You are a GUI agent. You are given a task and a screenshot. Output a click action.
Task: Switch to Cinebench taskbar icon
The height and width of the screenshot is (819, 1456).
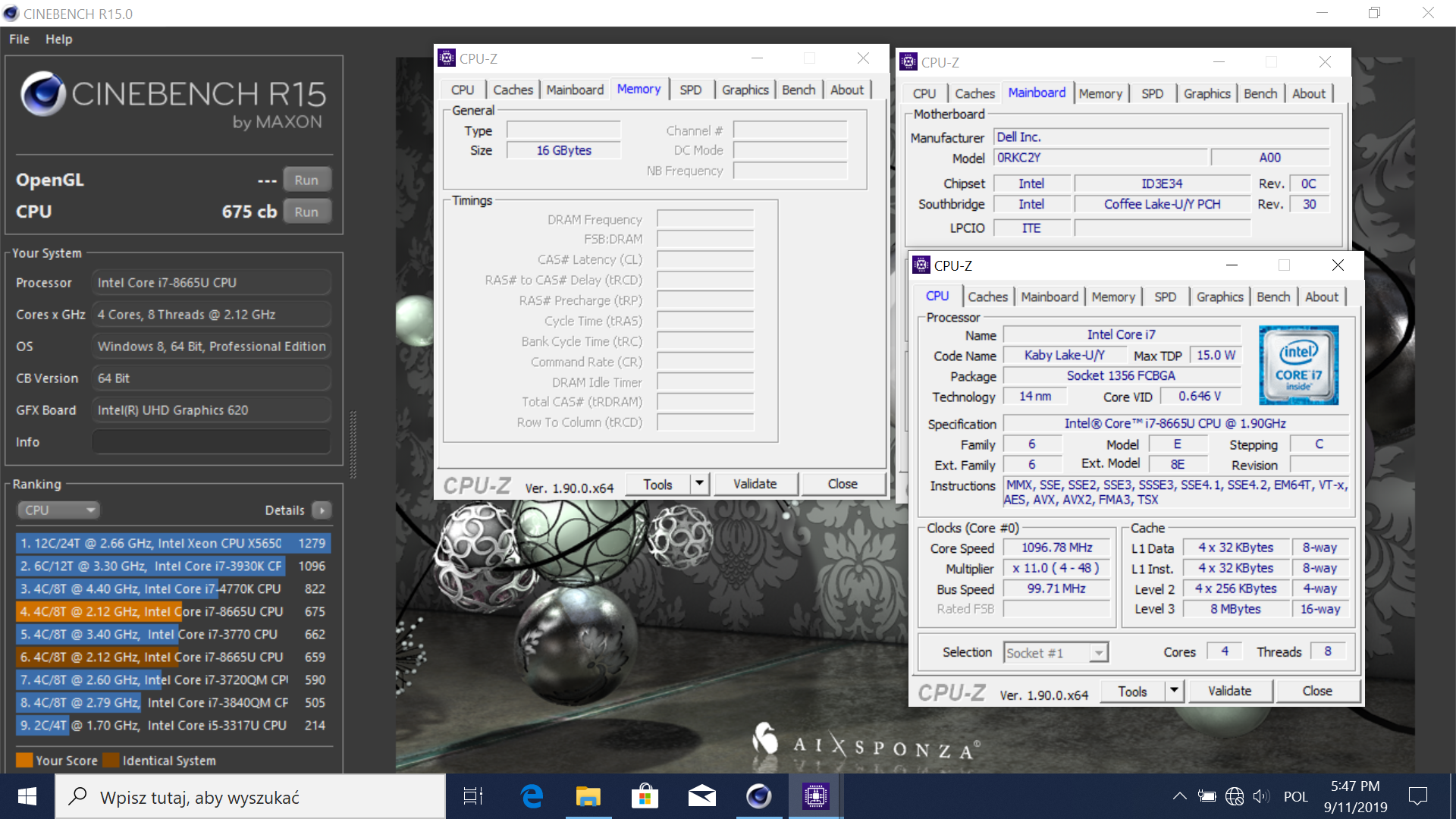click(758, 796)
